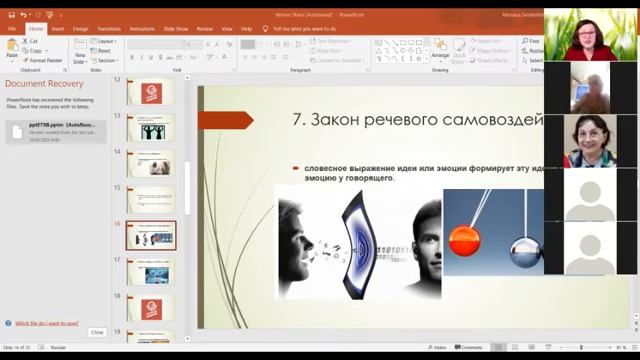
Task: Switch to Reading view
Action: pos(531,347)
